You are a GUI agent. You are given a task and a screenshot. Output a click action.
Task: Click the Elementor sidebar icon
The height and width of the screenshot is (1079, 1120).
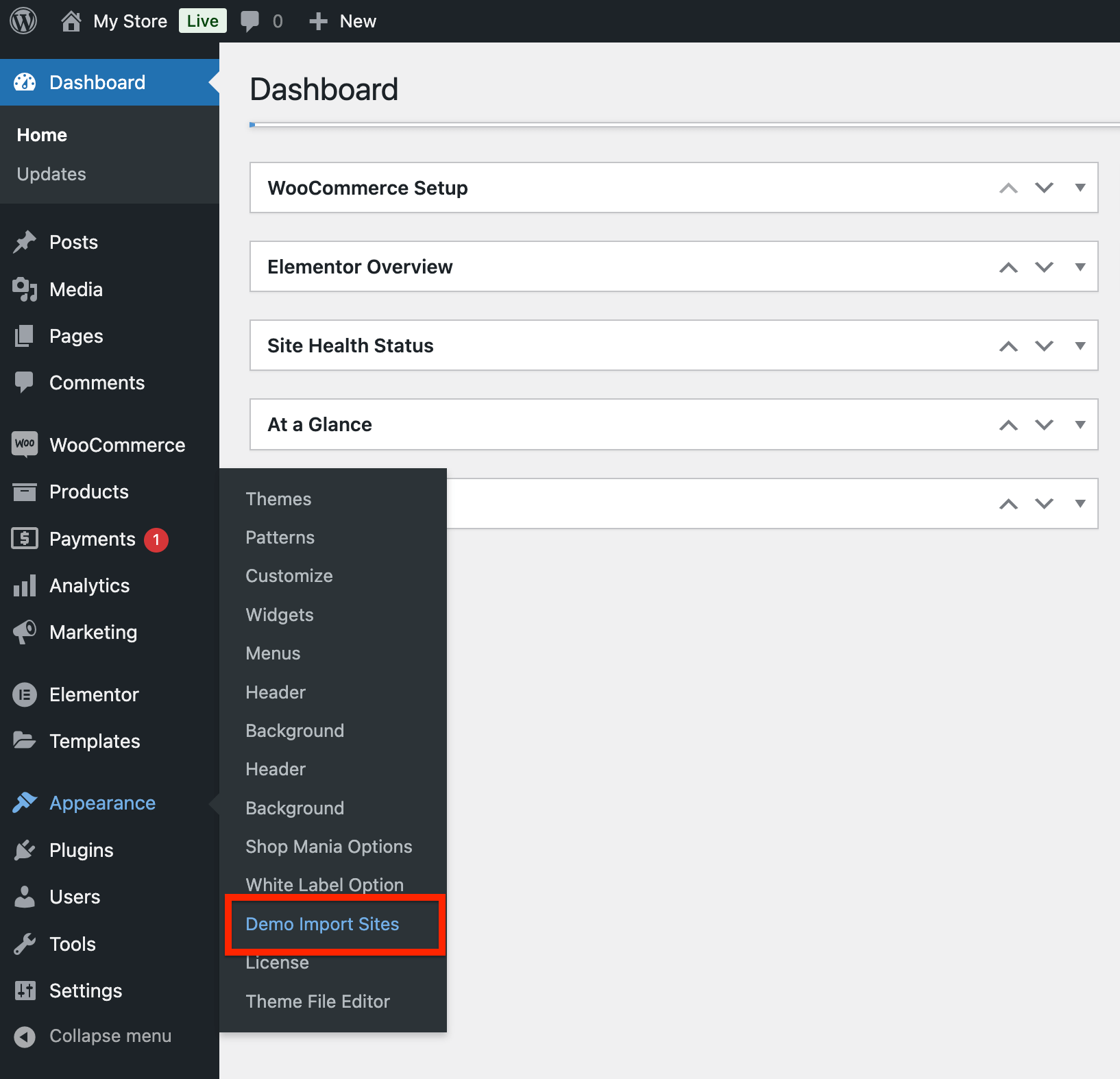point(25,694)
